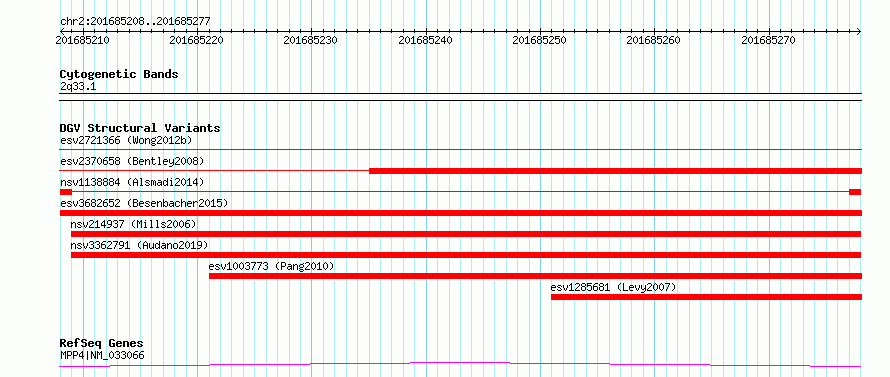Select the DGV Structural Variants track title
Image resolution: width=890 pixels, height=377 pixels.
(x=140, y=128)
